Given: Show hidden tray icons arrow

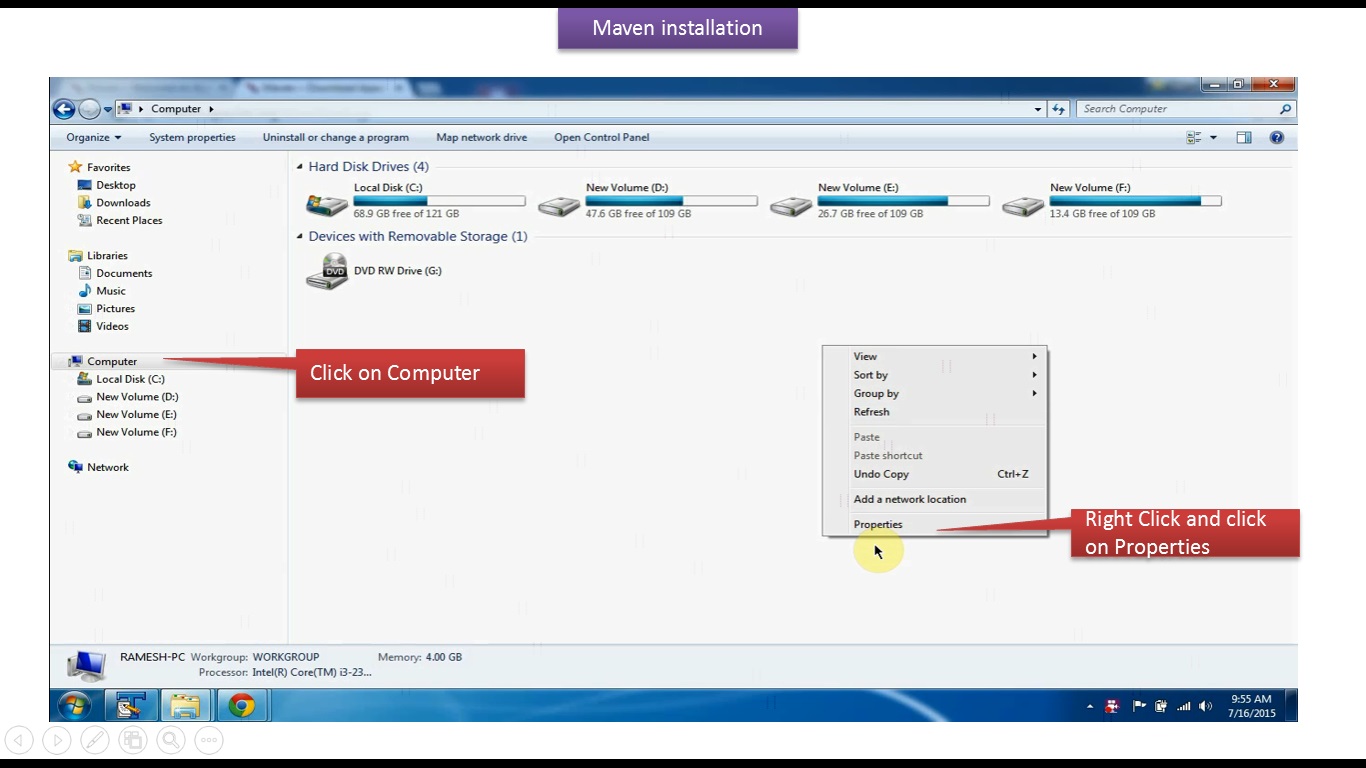Looking at the screenshot, I should click(x=1090, y=707).
